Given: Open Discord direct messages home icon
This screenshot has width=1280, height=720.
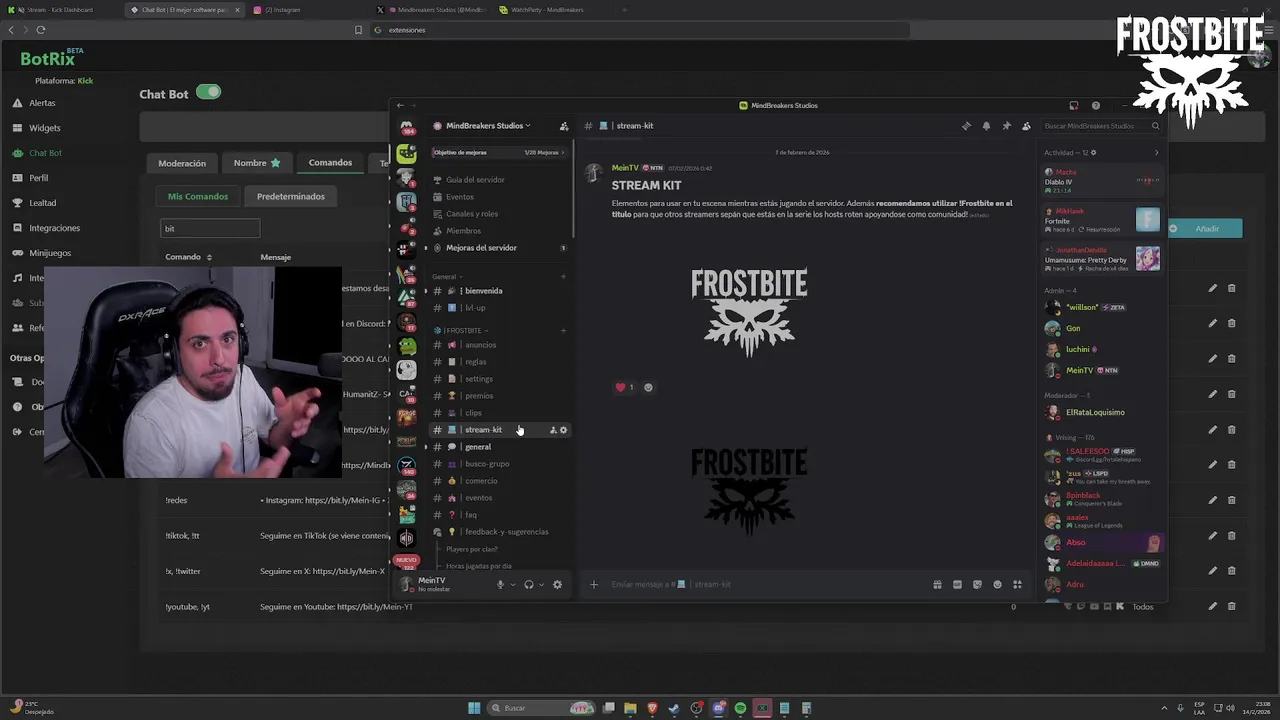Looking at the screenshot, I should pos(406,127).
